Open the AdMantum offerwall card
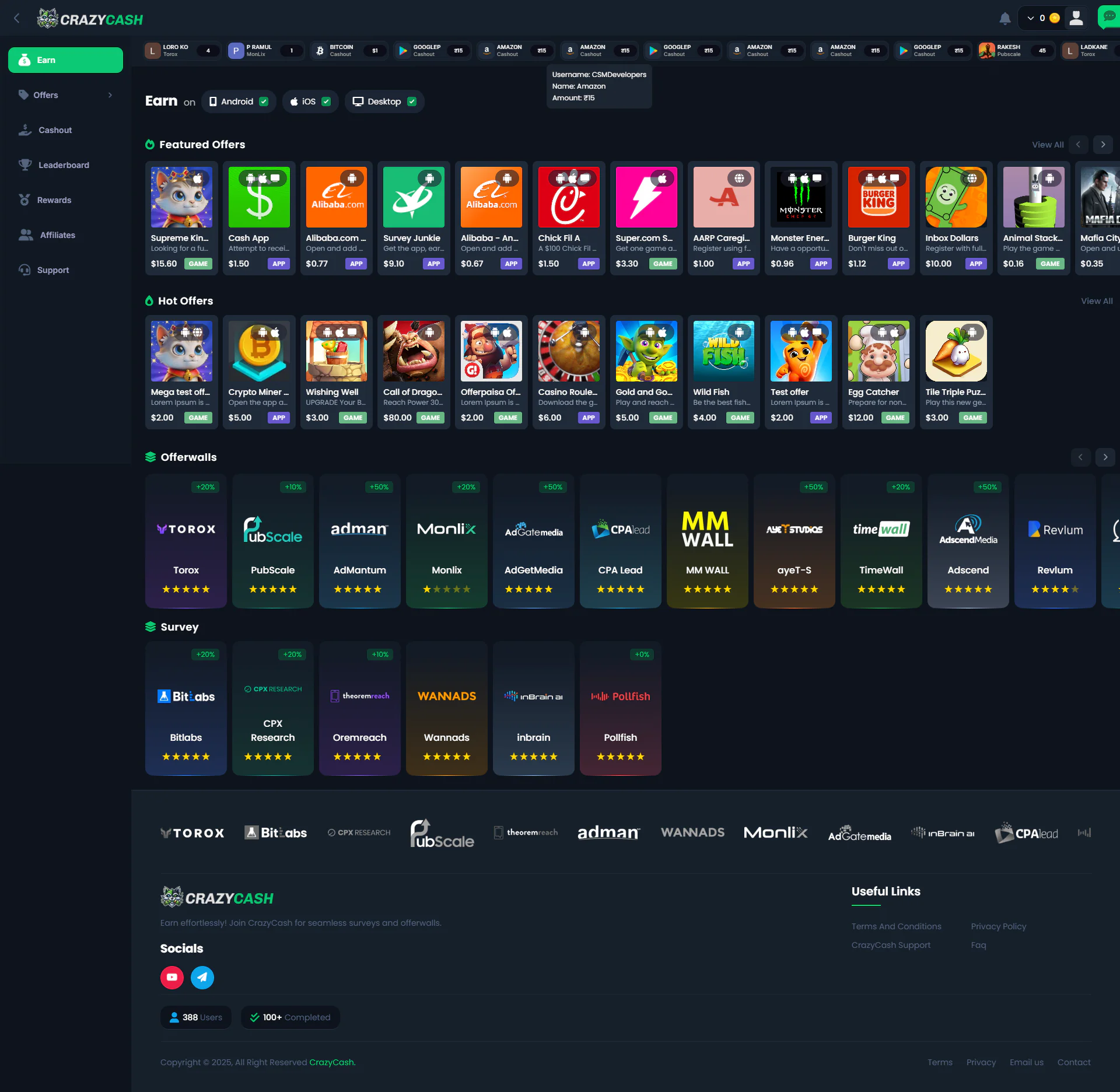1120x1092 pixels. click(x=360, y=541)
